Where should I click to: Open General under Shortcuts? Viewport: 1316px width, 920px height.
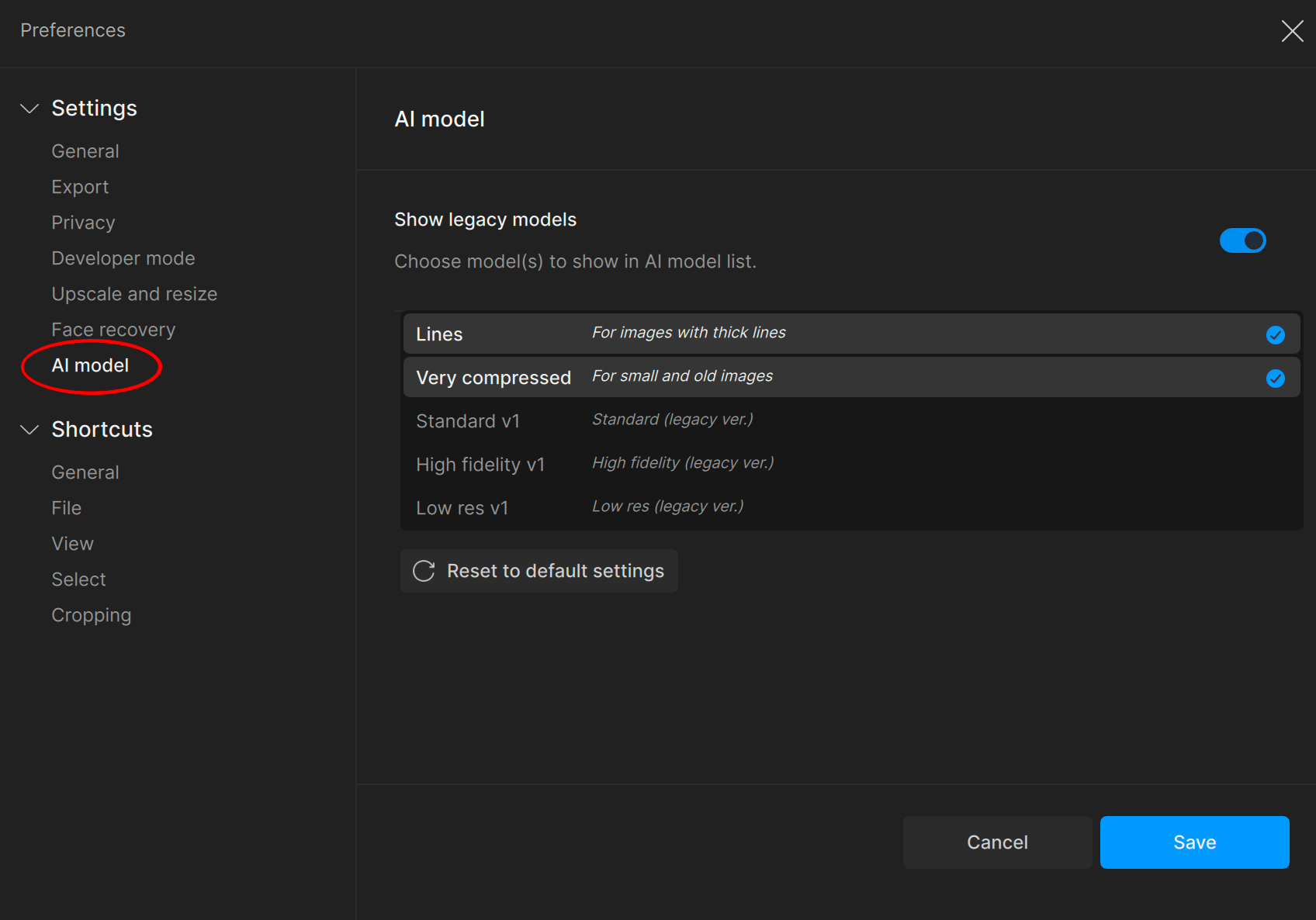(x=85, y=472)
